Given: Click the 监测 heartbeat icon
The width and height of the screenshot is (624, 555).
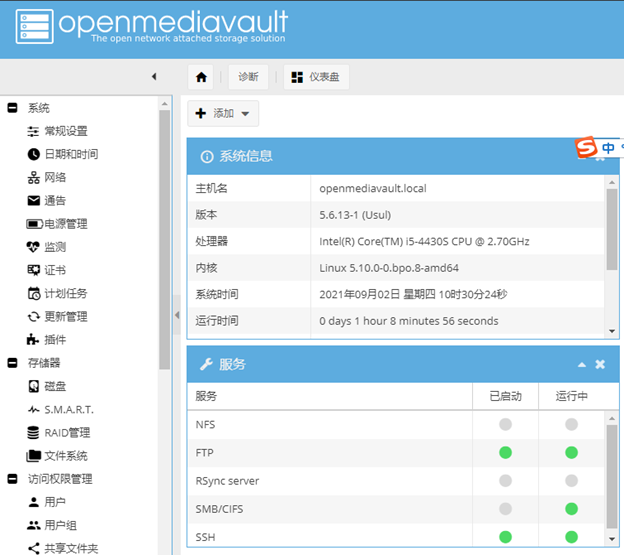Looking at the screenshot, I should point(33,247).
